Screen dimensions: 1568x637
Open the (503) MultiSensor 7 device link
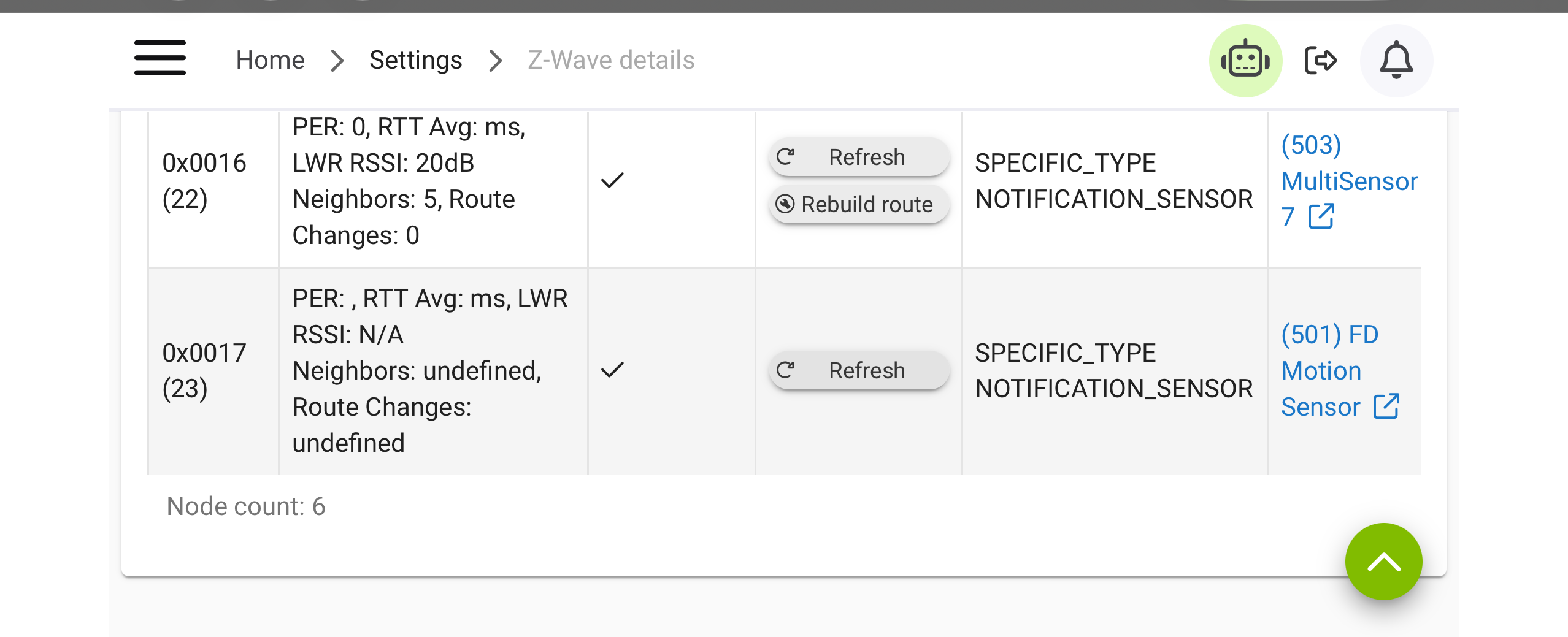pyautogui.click(x=1348, y=181)
